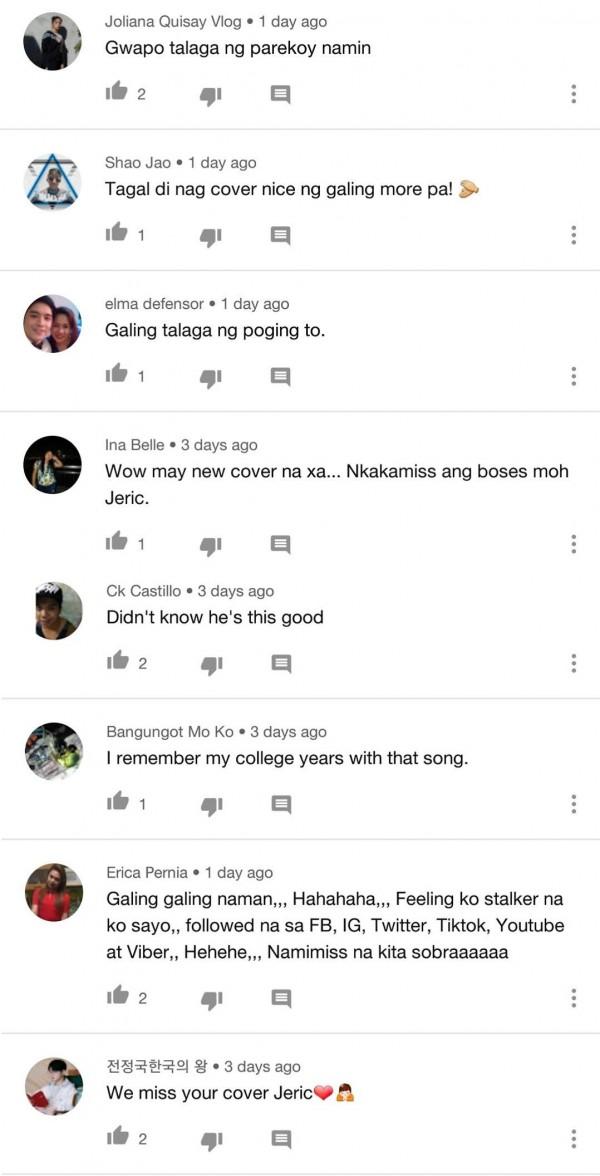Dislike Shao Jao's comment
This screenshot has width=600, height=1176.
[210, 236]
